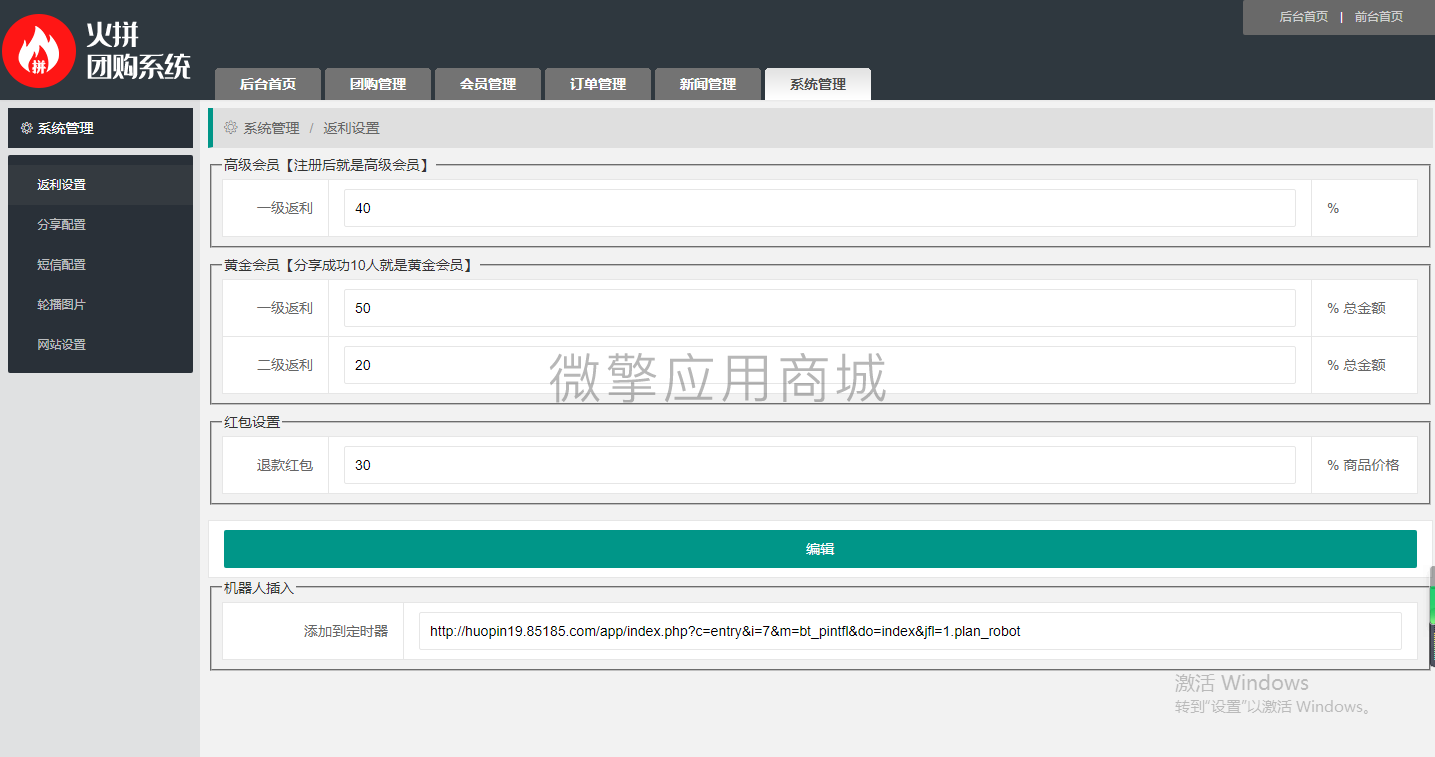1435x757 pixels.
Task: Click the 添加到定时器 label
Action: click(x=346, y=631)
